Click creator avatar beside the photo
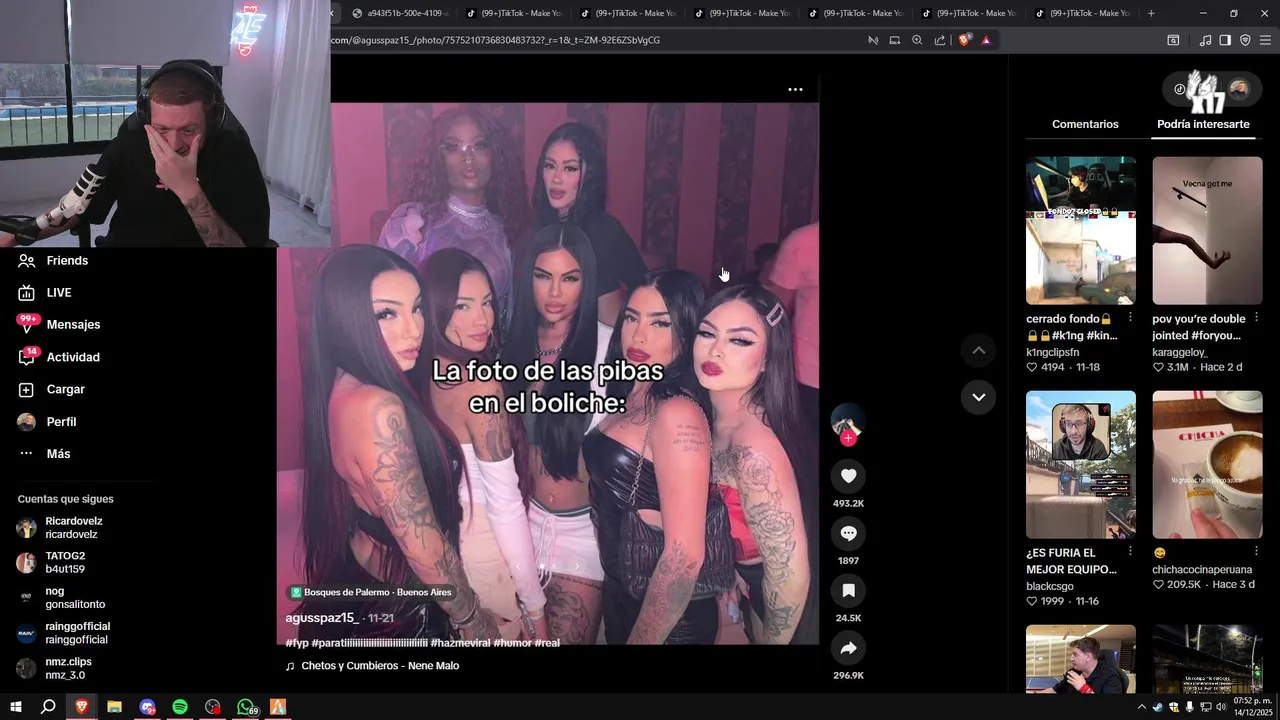Screen dimensions: 1280x720 (847, 420)
